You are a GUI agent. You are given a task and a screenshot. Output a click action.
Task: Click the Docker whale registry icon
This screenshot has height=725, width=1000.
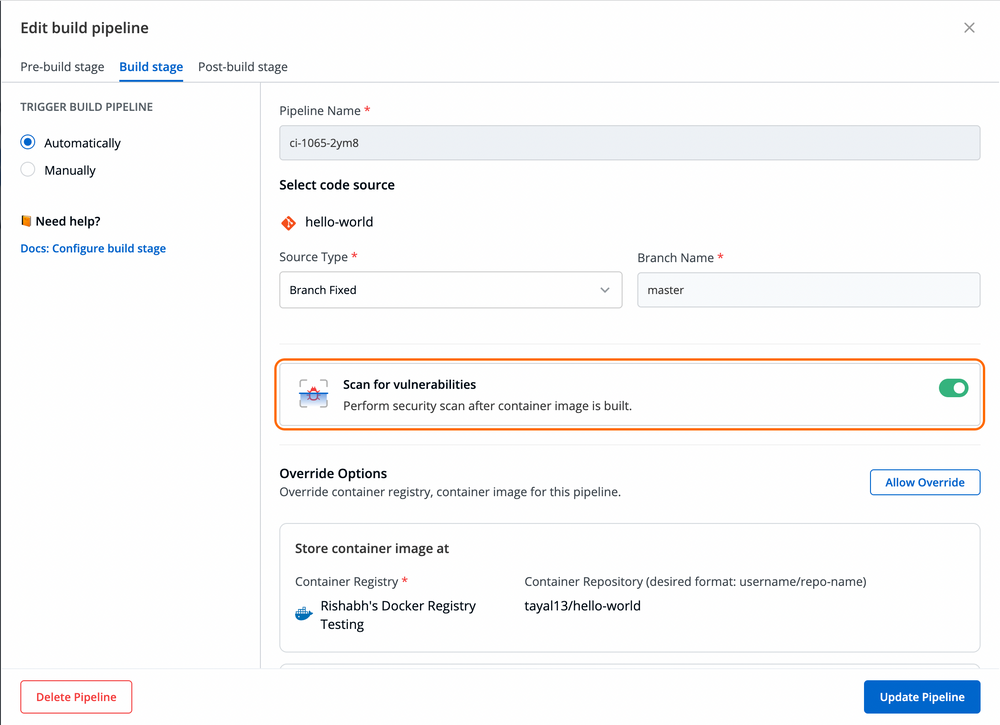click(x=303, y=613)
